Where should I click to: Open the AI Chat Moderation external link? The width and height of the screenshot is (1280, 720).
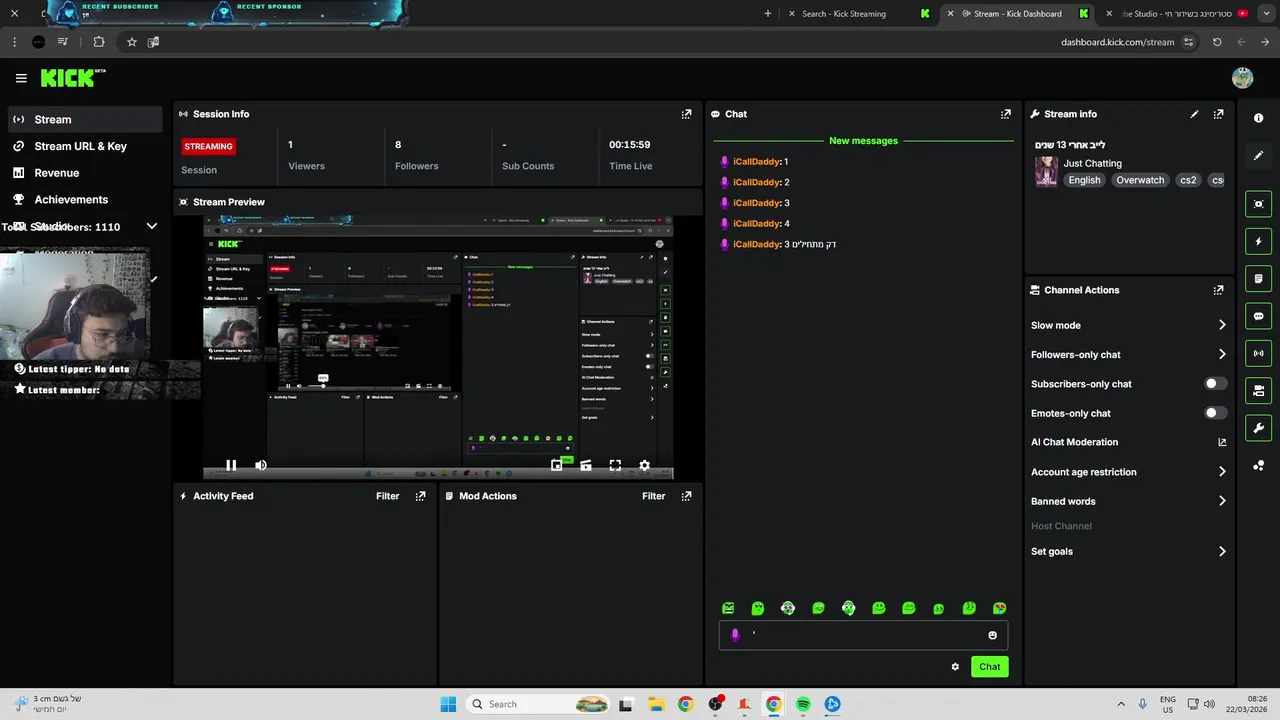click(x=1222, y=442)
